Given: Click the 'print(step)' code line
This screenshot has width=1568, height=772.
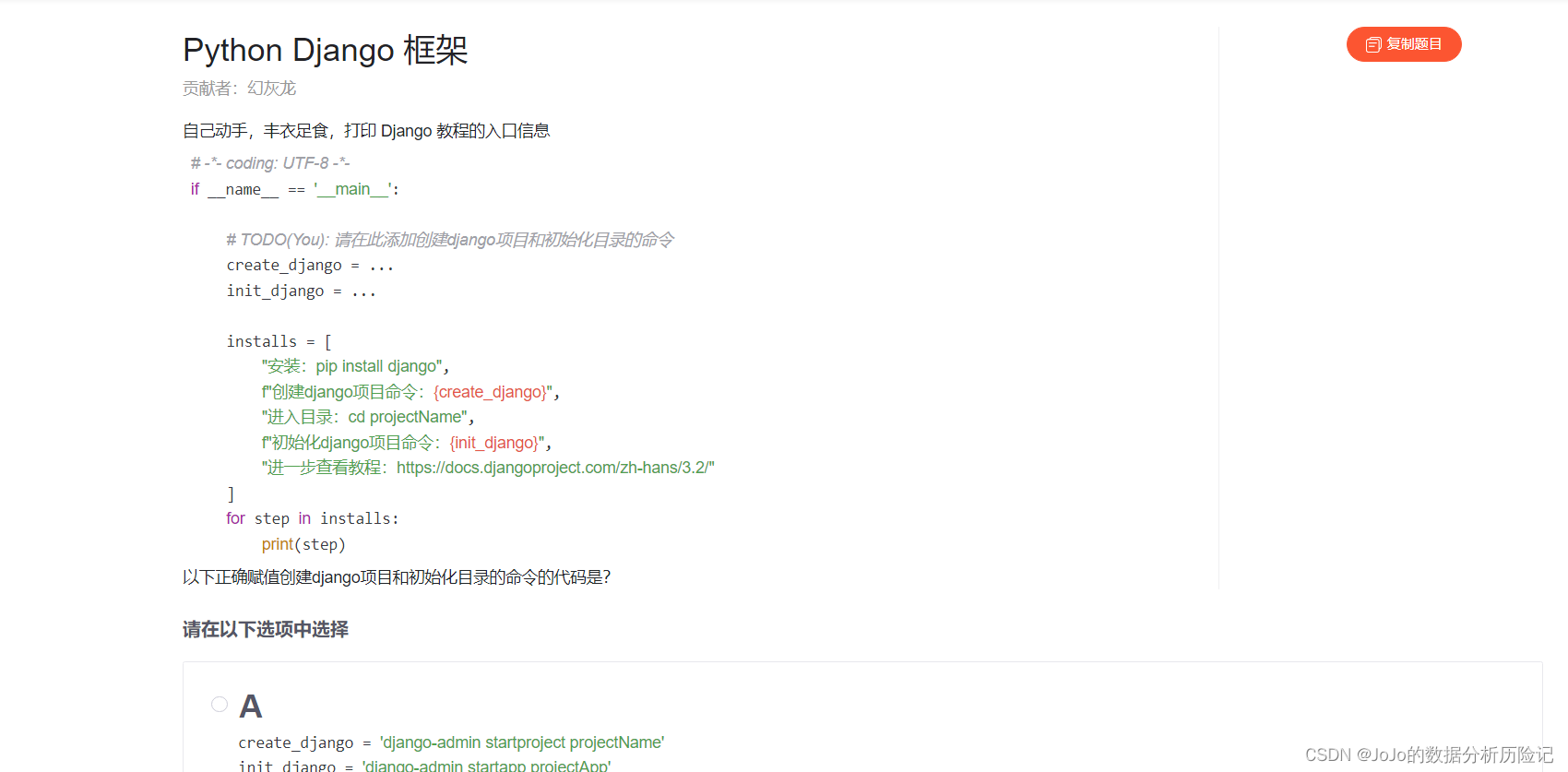Looking at the screenshot, I should pyautogui.click(x=303, y=544).
